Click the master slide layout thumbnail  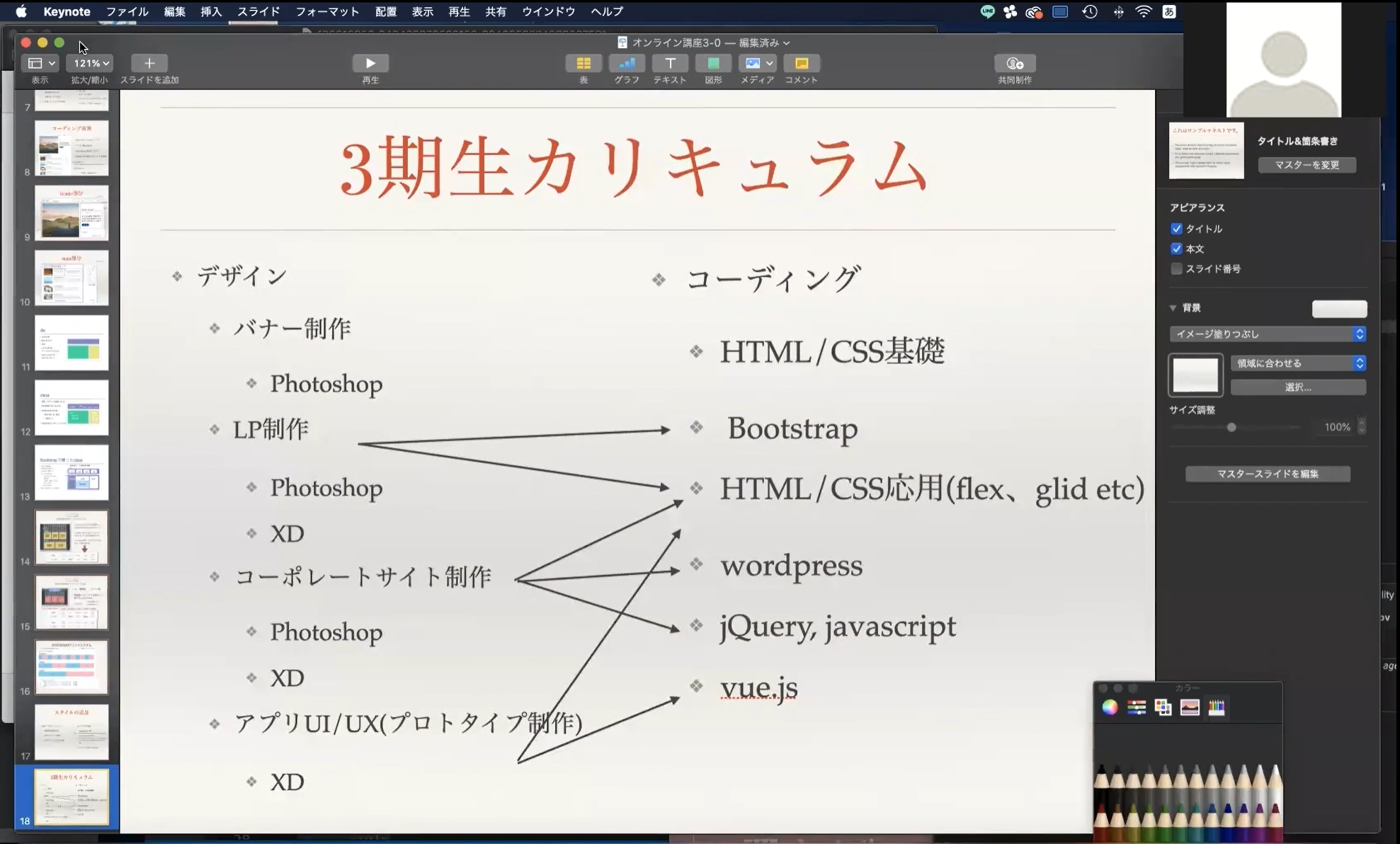click(x=1206, y=151)
